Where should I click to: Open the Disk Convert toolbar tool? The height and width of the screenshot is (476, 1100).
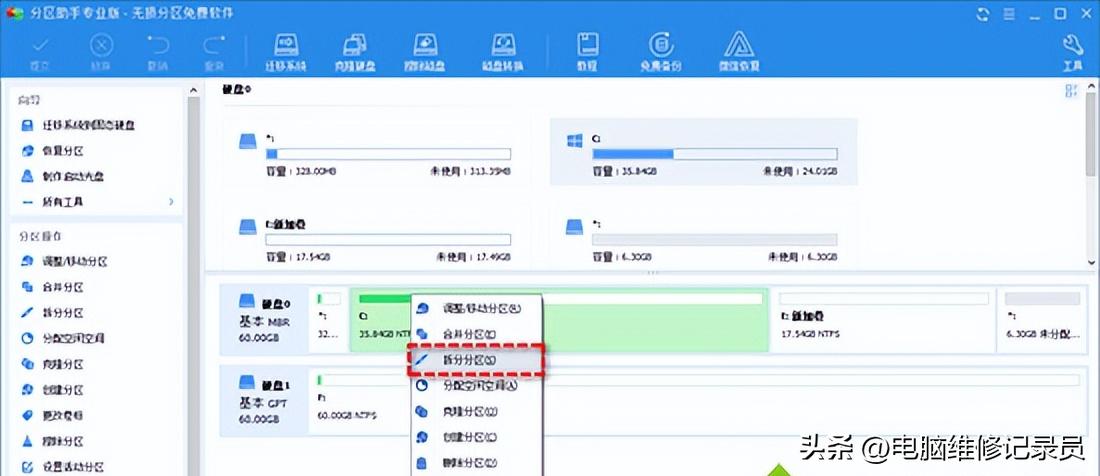tap(502, 52)
